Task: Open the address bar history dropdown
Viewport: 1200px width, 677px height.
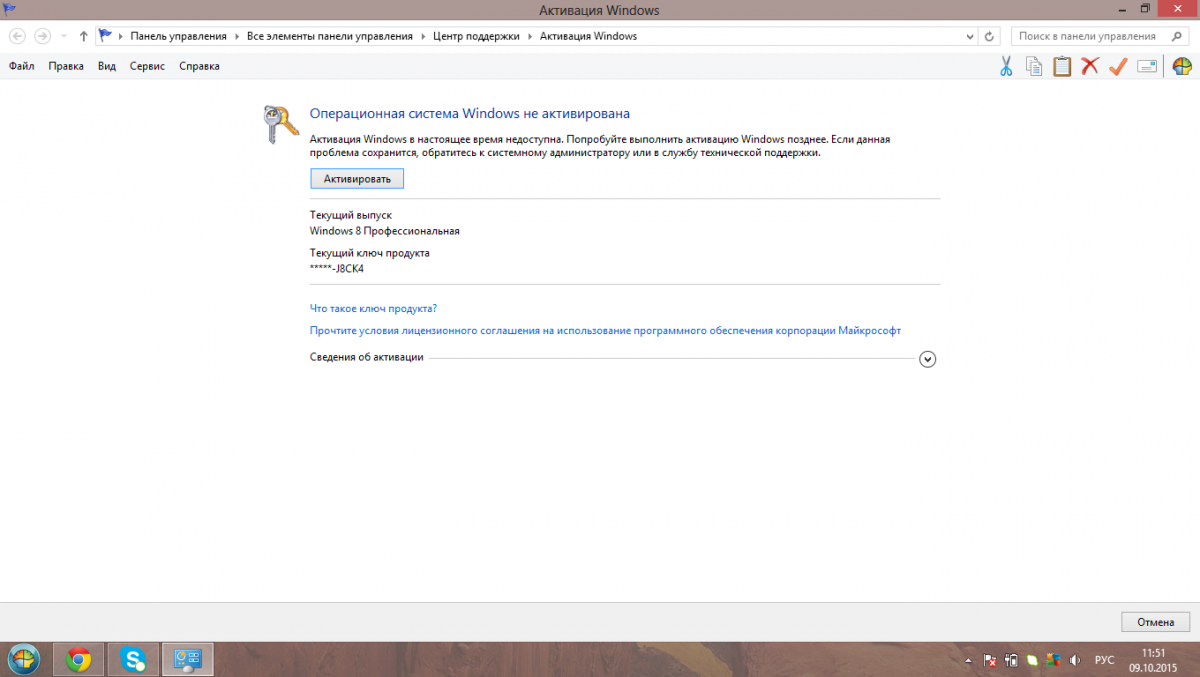Action: tap(969, 36)
